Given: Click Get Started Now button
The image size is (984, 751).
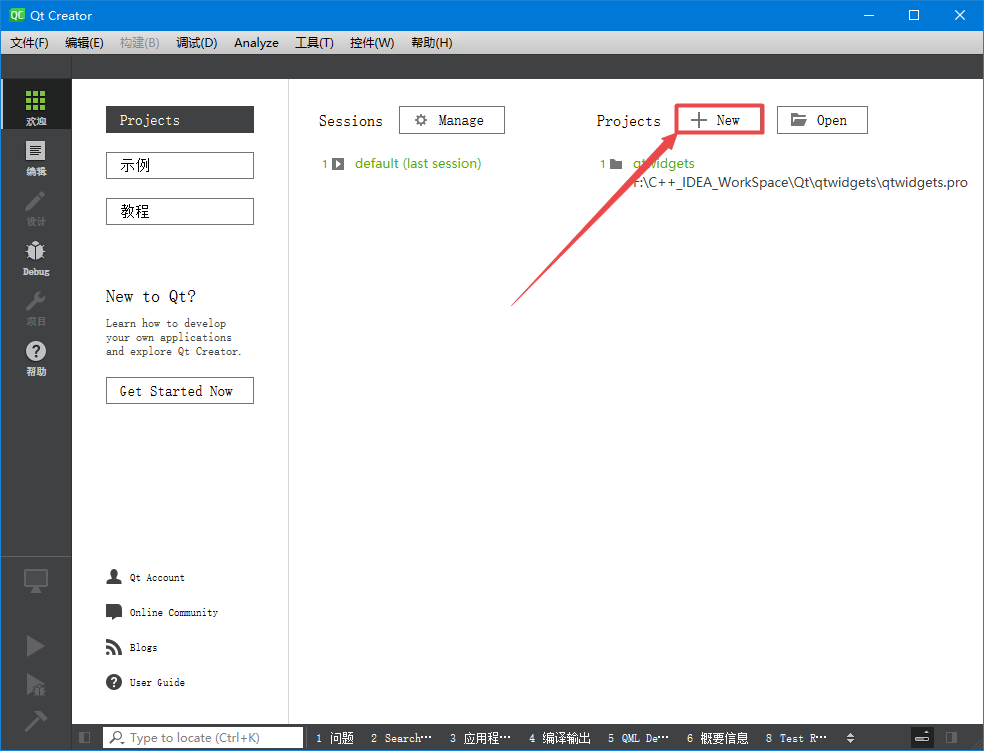Looking at the screenshot, I should tap(179, 391).
